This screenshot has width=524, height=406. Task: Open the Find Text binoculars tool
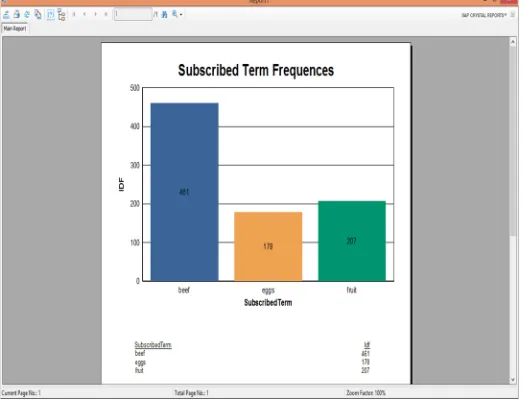(x=164, y=14)
